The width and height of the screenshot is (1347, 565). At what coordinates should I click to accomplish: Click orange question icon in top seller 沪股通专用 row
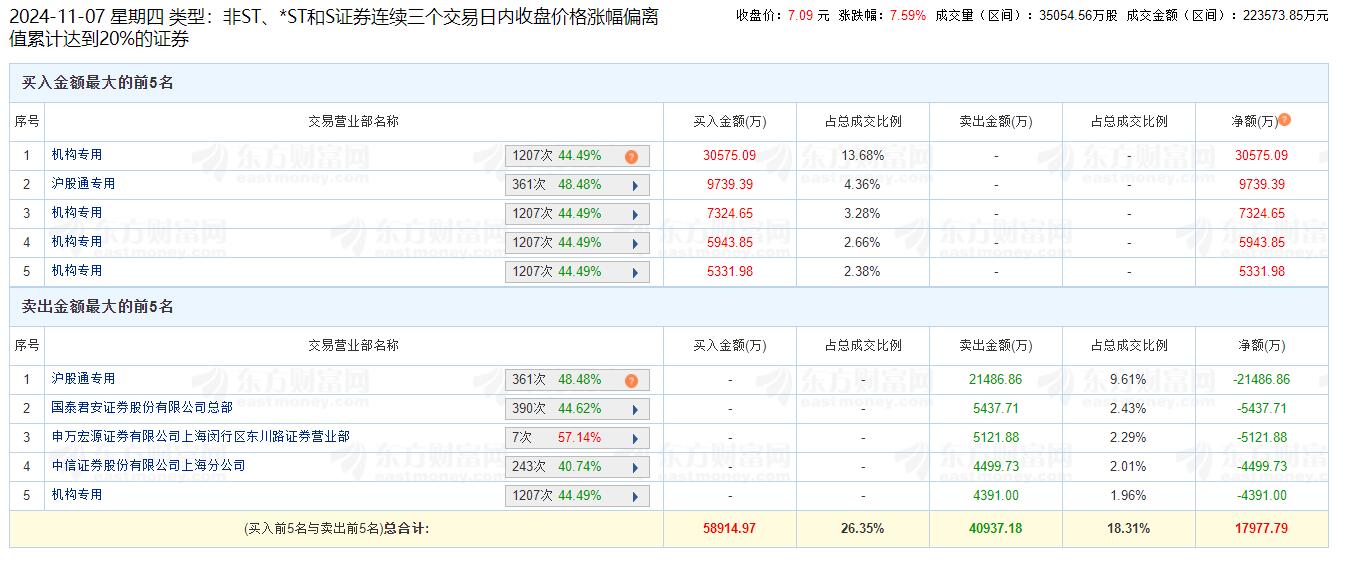(631, 381)
